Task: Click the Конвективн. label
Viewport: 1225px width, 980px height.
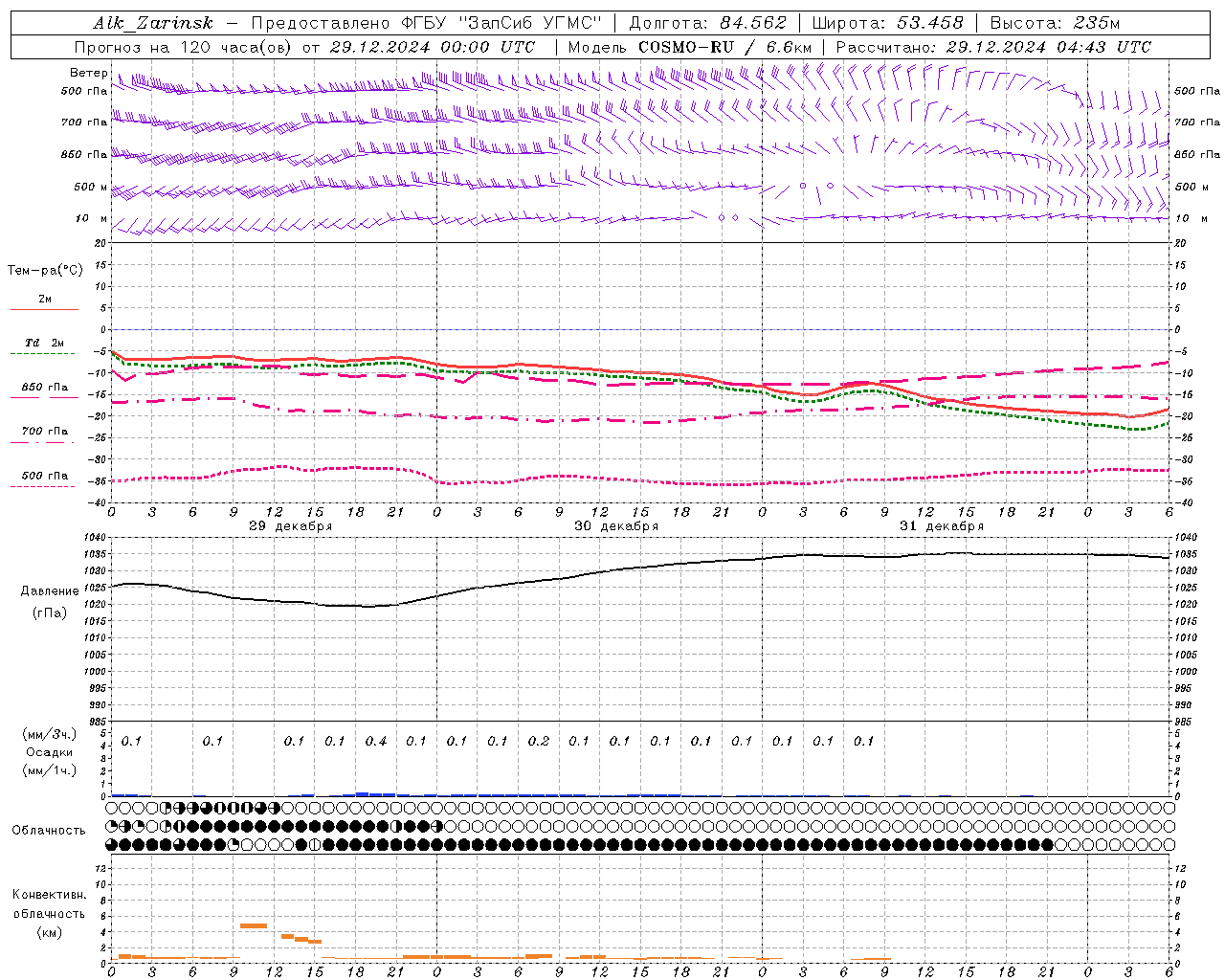Action: click(x=50, y=895)
